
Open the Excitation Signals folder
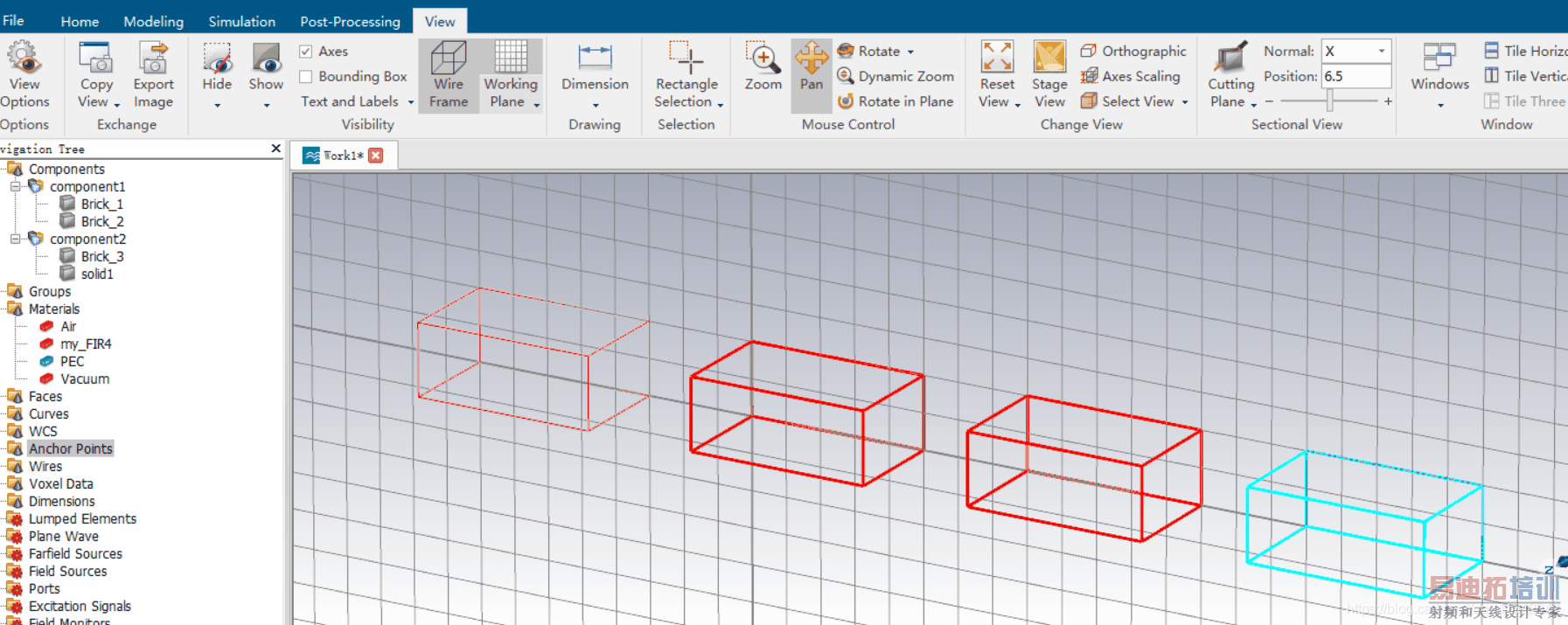80,606
